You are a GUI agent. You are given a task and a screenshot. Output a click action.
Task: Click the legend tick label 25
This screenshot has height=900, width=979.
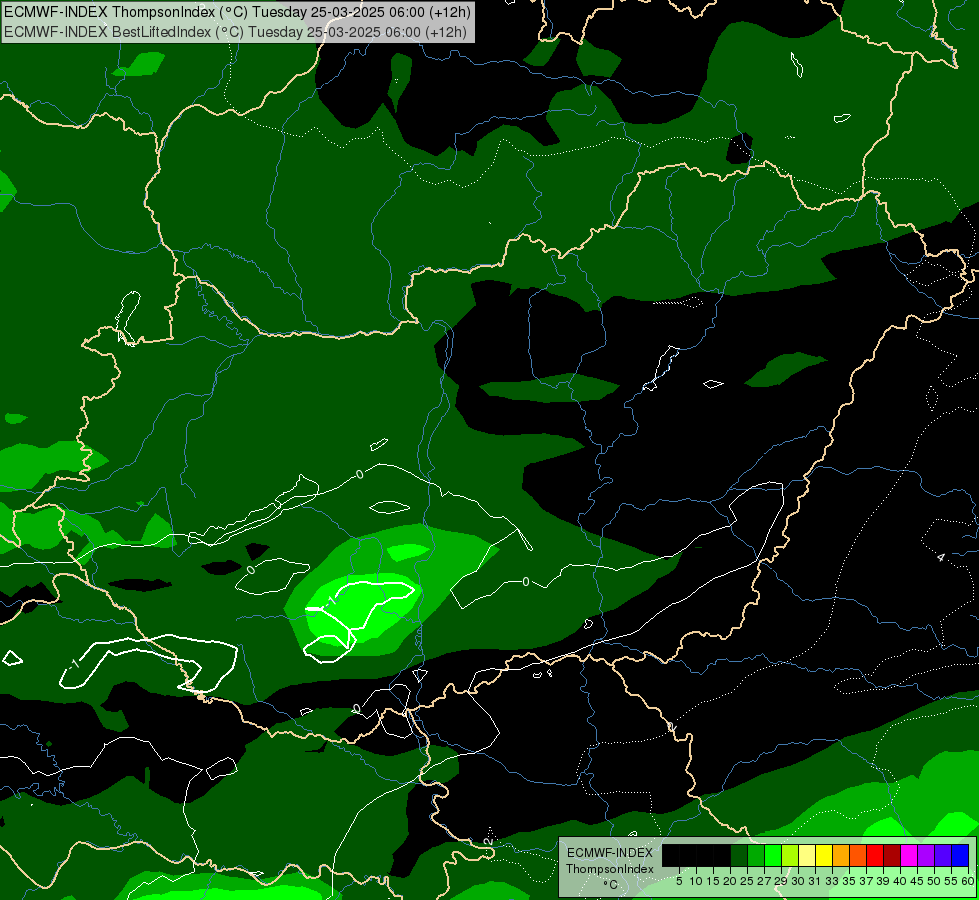click(747, 881)
